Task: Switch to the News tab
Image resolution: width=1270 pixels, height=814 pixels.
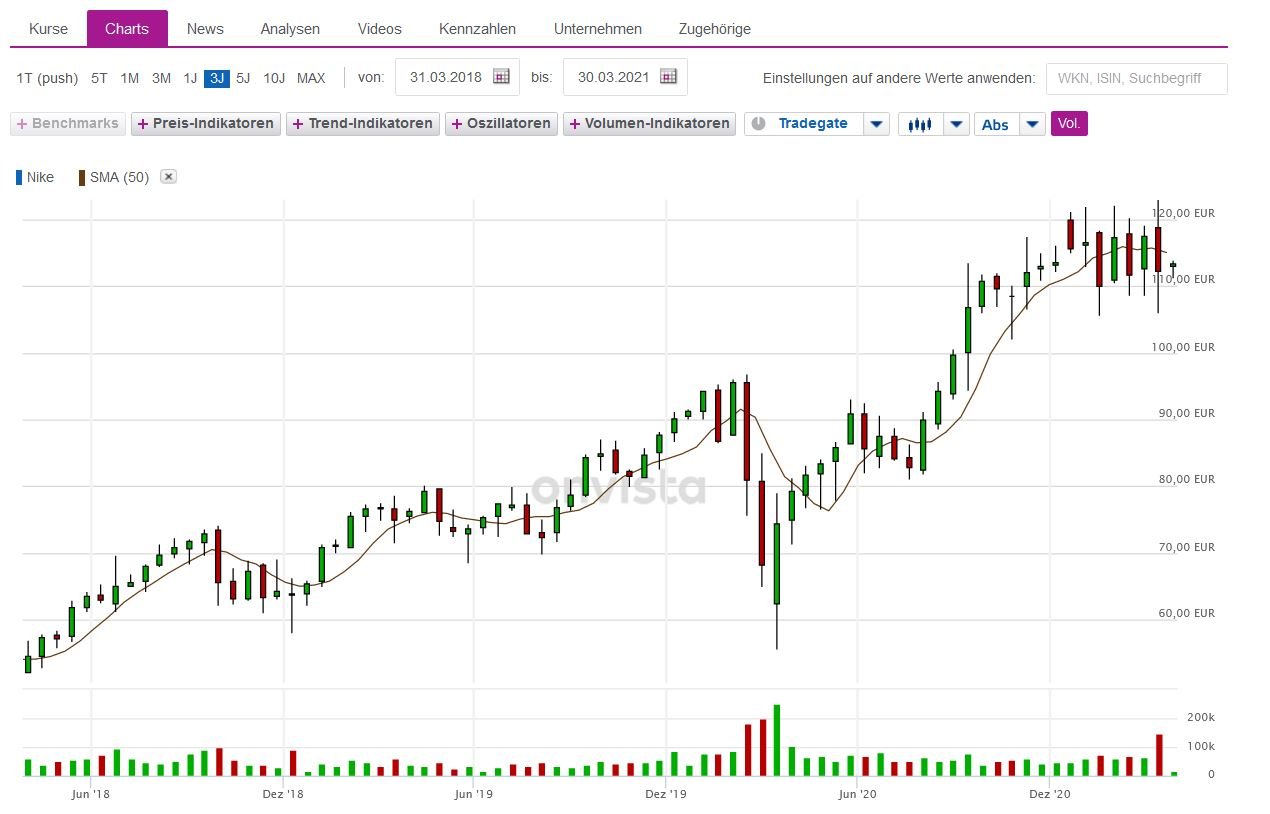Action: pos(205,29)
